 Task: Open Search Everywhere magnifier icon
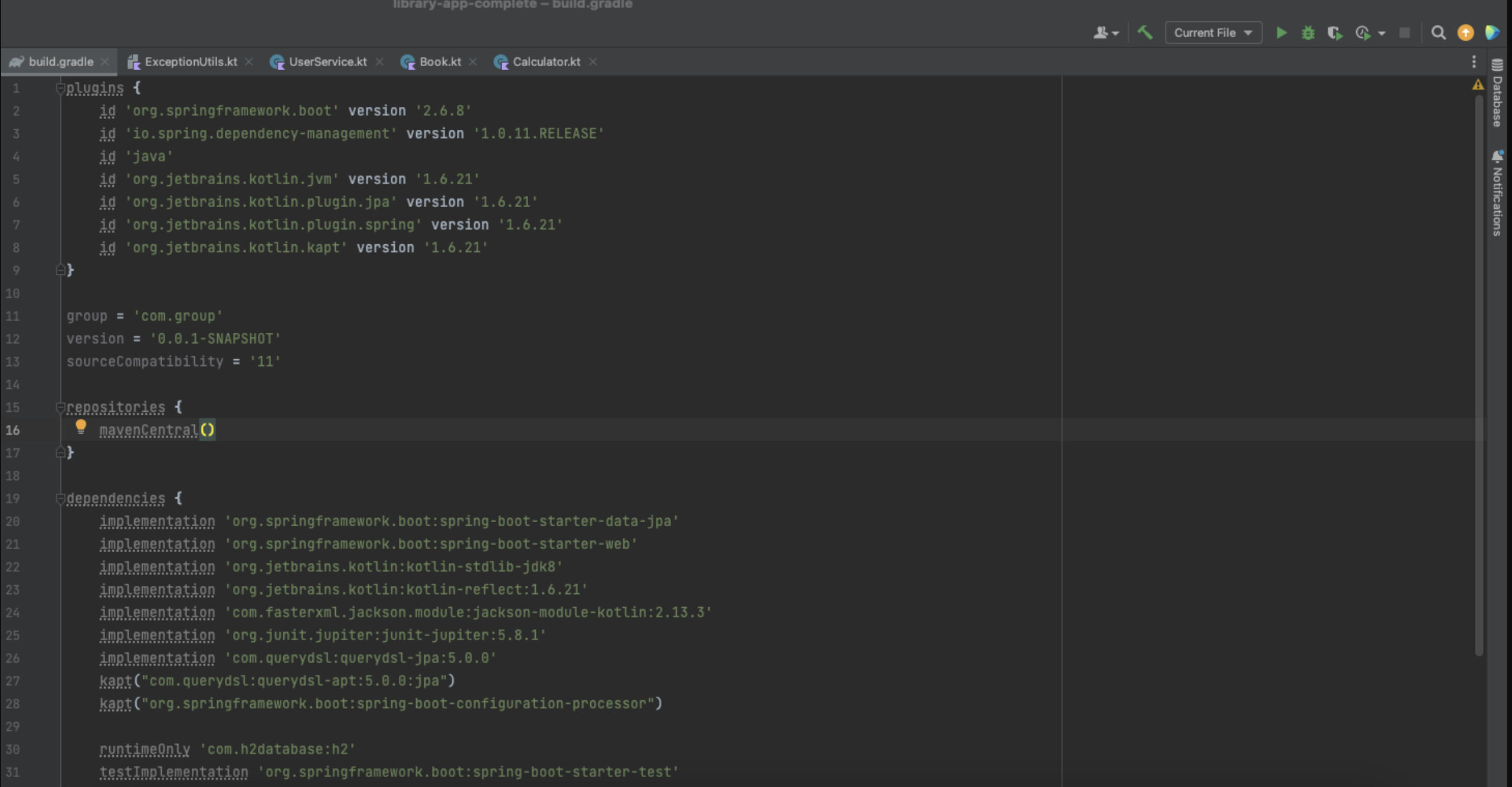pos(1438,33)
